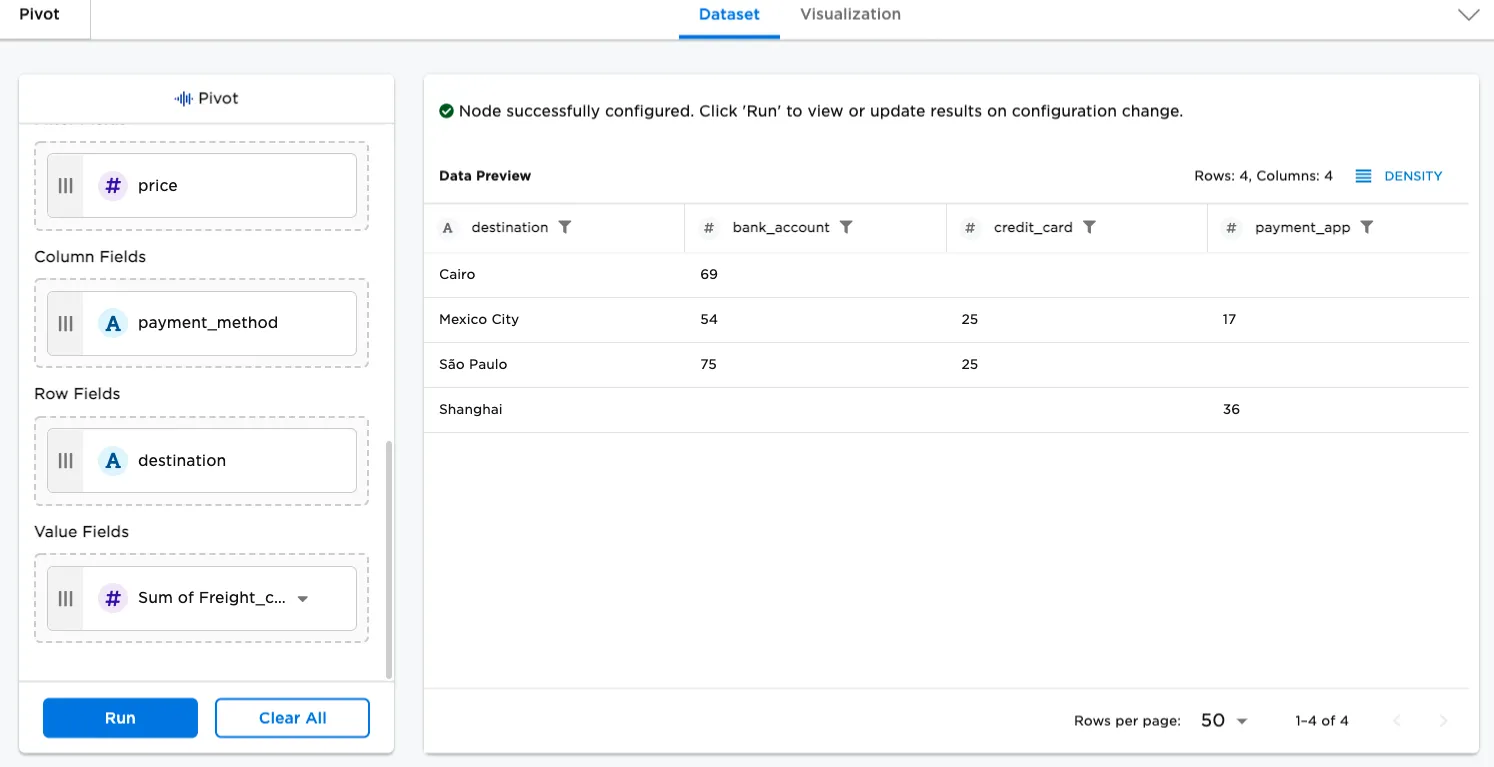
Task: Select the Dataset tab
Action: click(729, 15)
